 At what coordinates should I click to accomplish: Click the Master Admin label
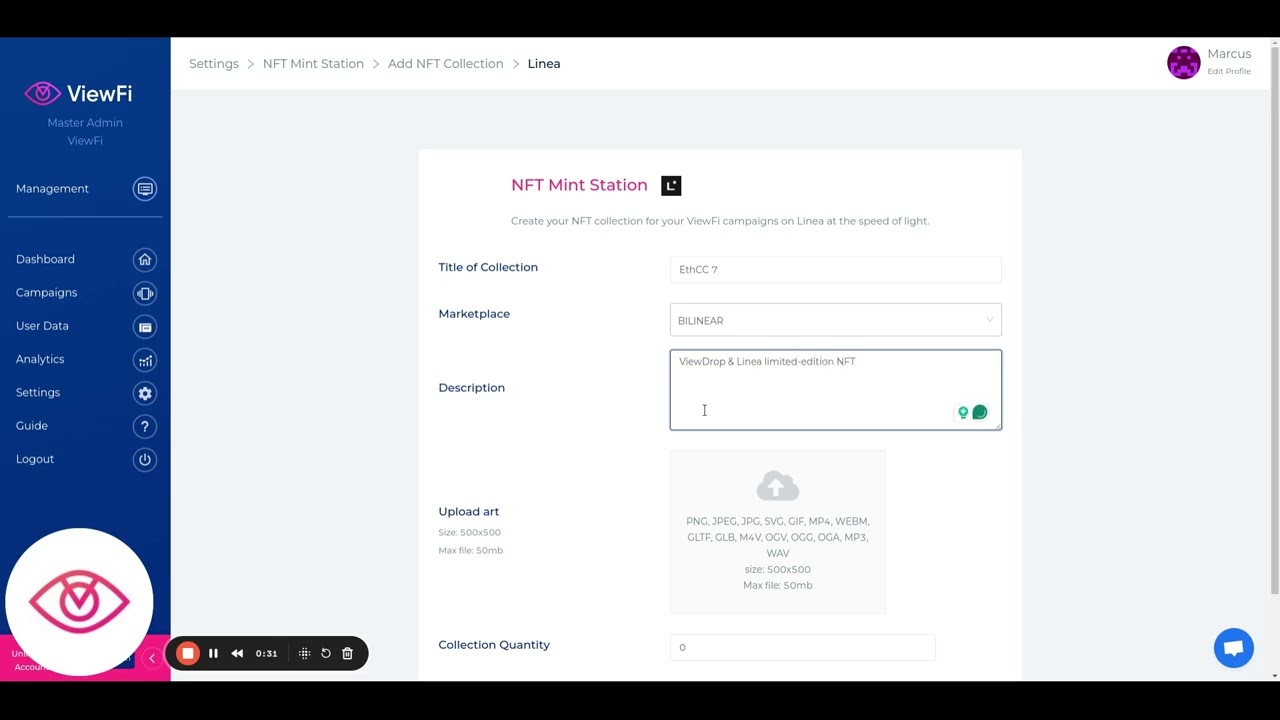point(85,122)
